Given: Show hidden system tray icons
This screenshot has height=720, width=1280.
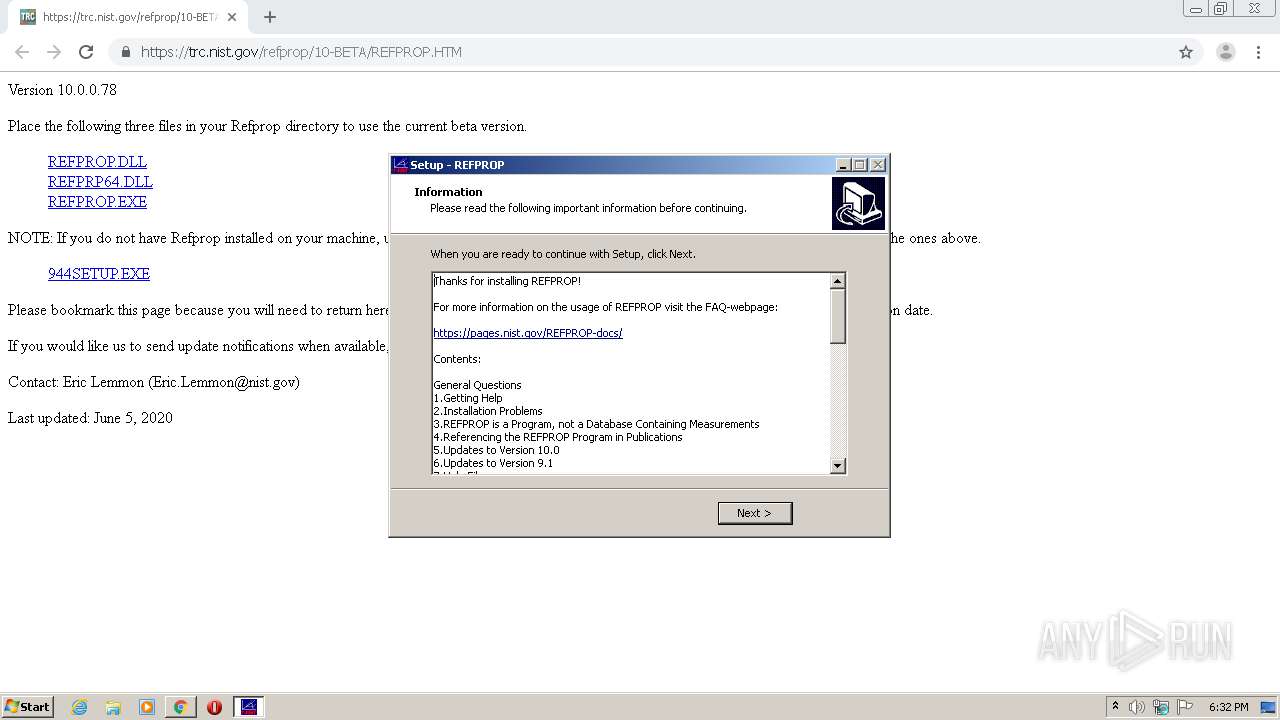Looking at the screenshot, I should pos(1116,707).
